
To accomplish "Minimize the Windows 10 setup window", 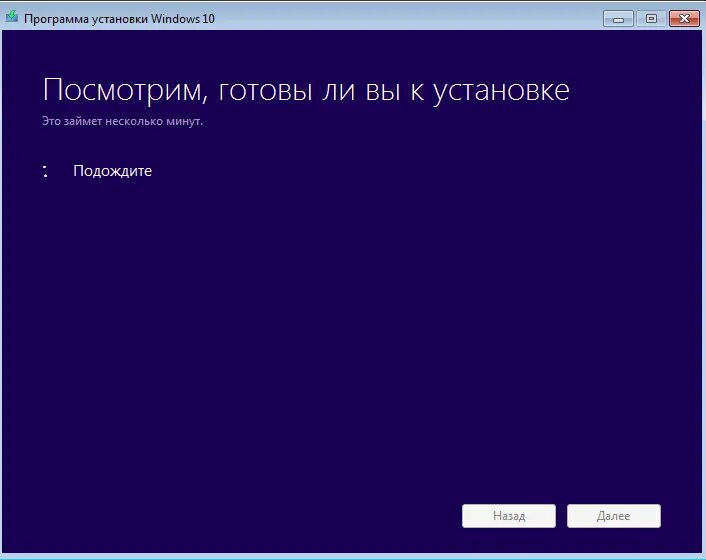I will point(618,19).
